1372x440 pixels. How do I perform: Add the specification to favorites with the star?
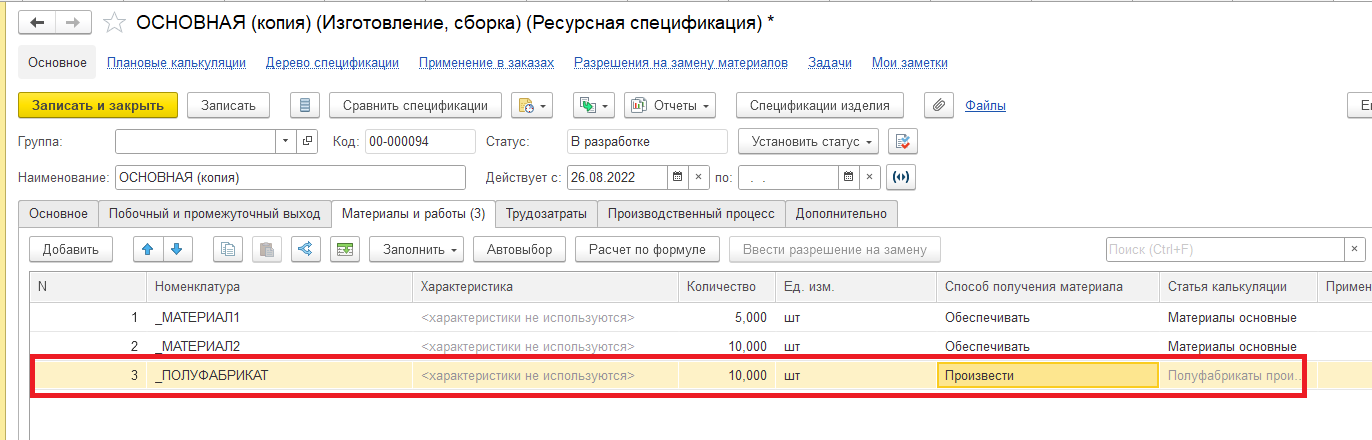[116, 21]
